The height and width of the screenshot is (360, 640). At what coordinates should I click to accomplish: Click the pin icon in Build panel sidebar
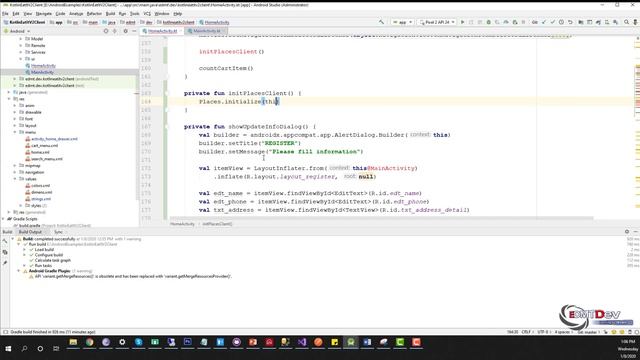pyautogui.click(x=5, y=263)
